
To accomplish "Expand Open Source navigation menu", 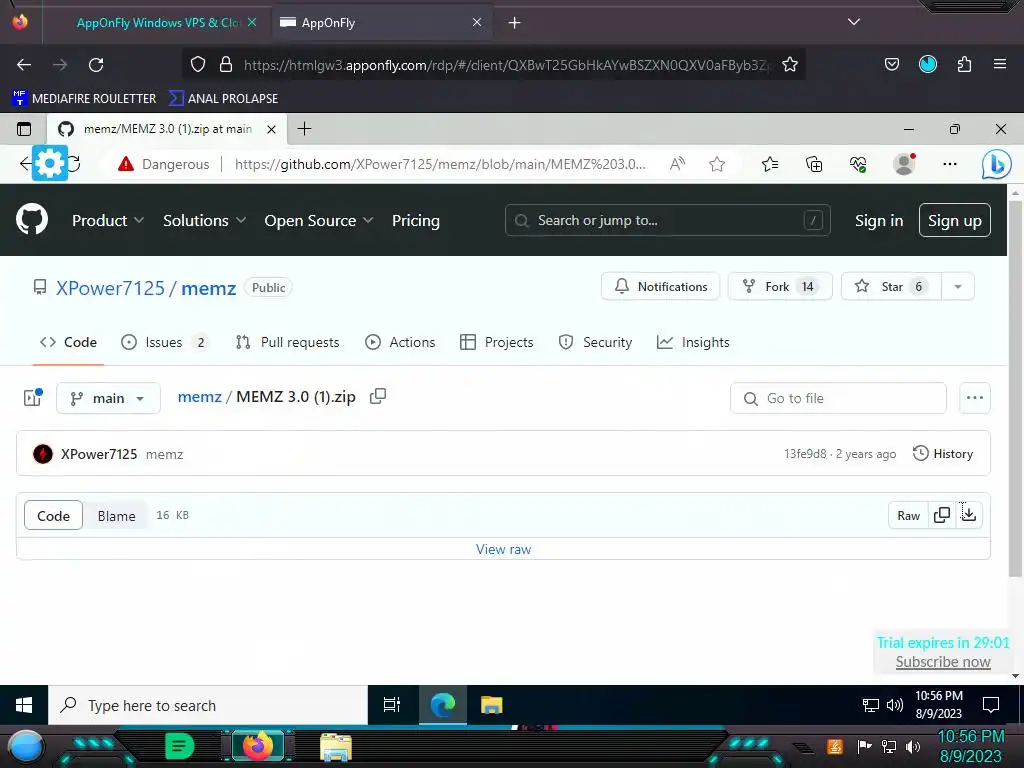I will pyautogui.click(x=319, y=220).
